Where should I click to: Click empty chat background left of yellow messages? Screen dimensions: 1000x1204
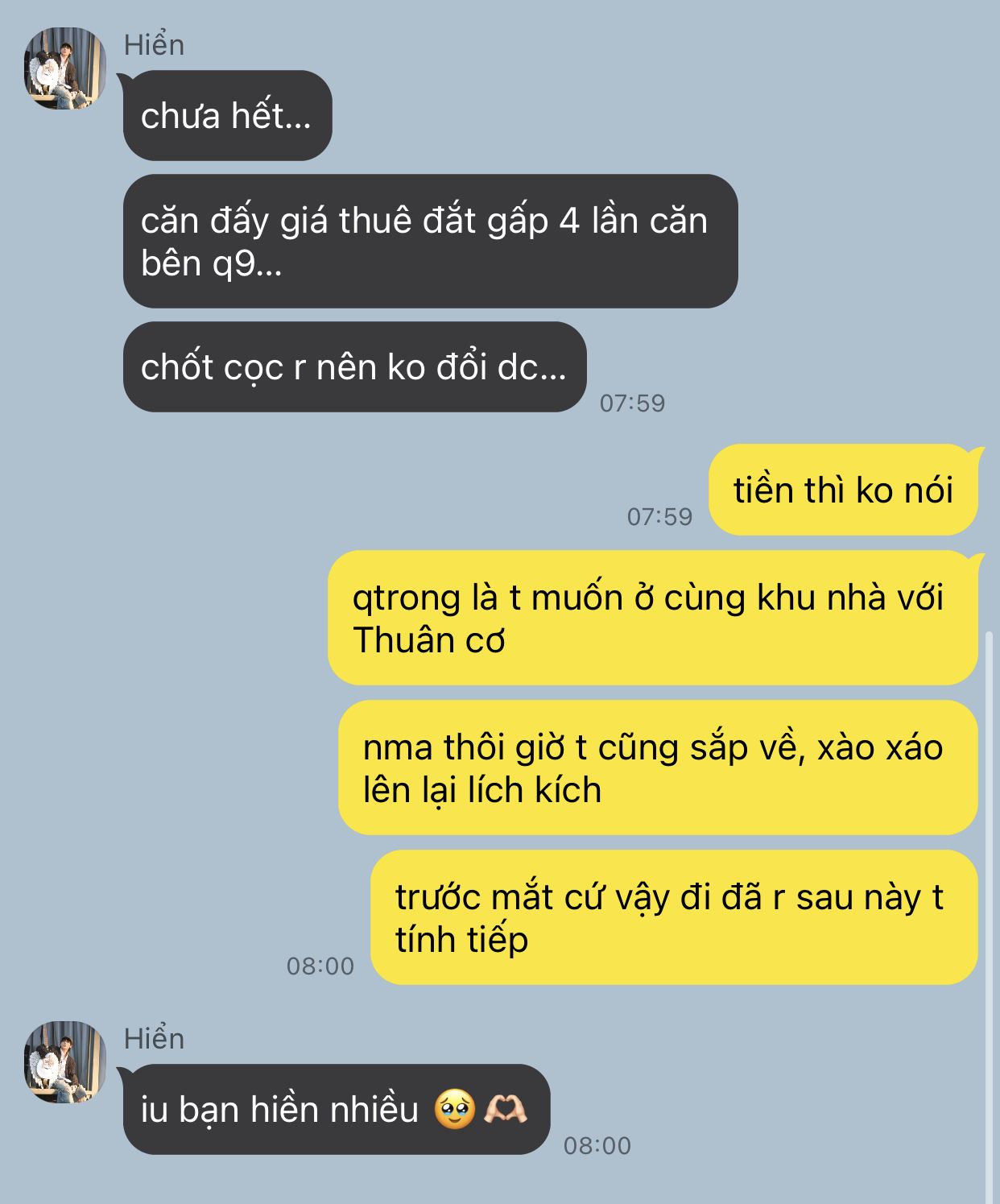pos(161,725)
